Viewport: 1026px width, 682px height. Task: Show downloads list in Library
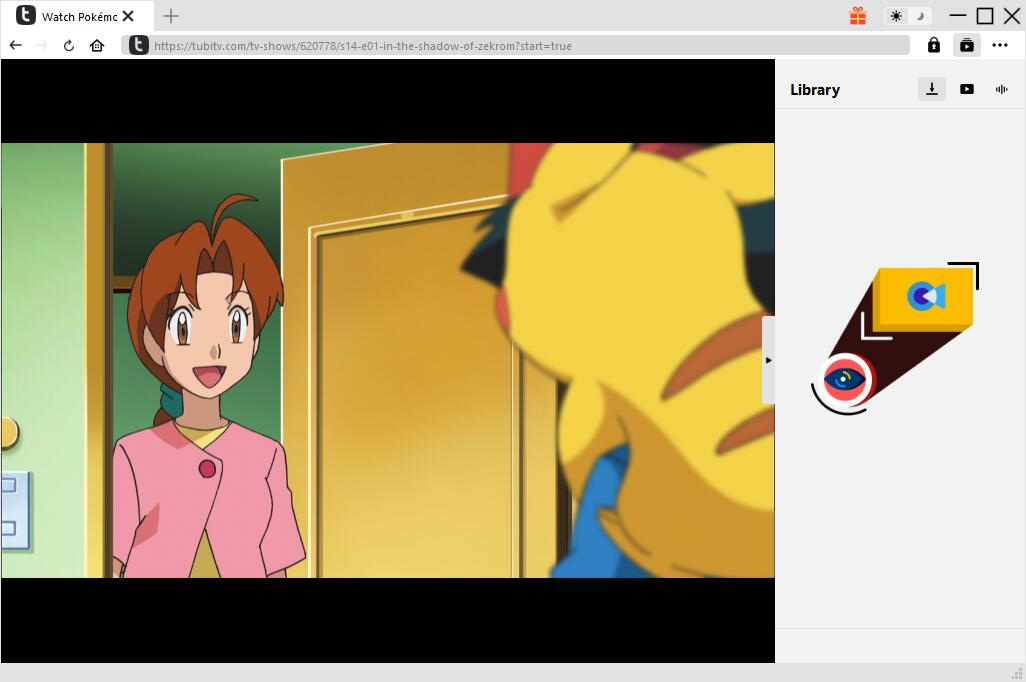[931, 89]
